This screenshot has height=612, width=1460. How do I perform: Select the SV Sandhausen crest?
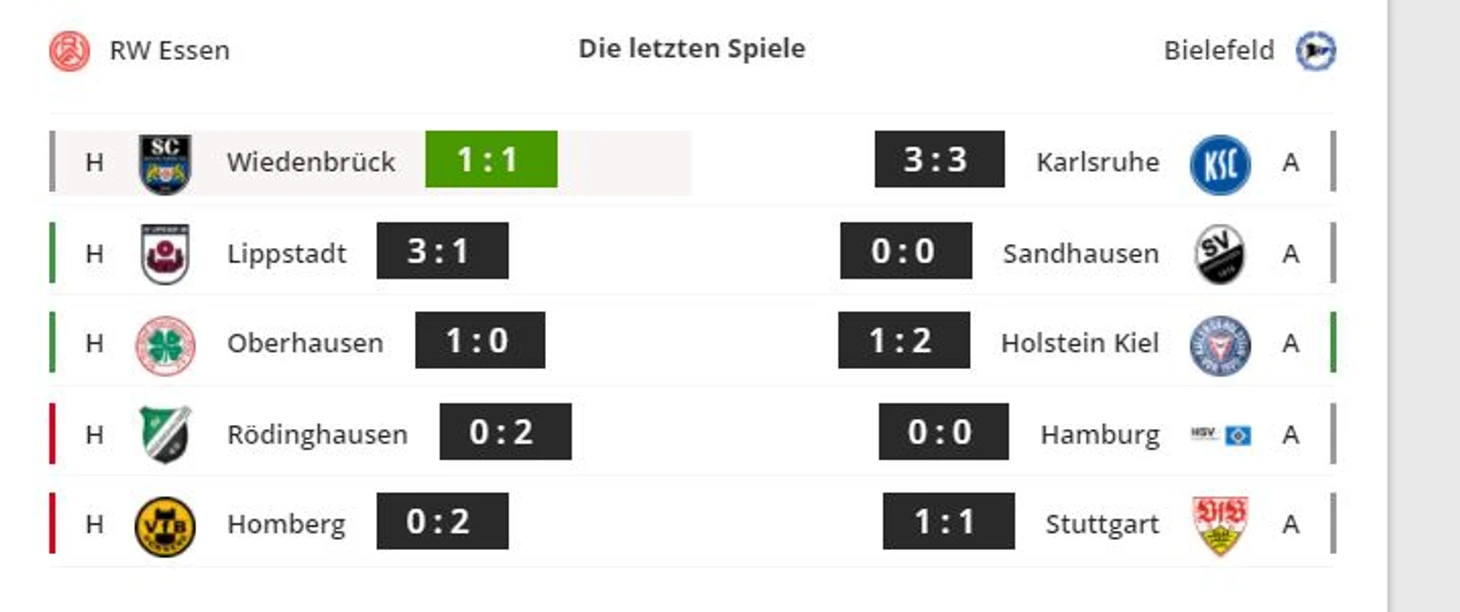tap(1220, 254)
